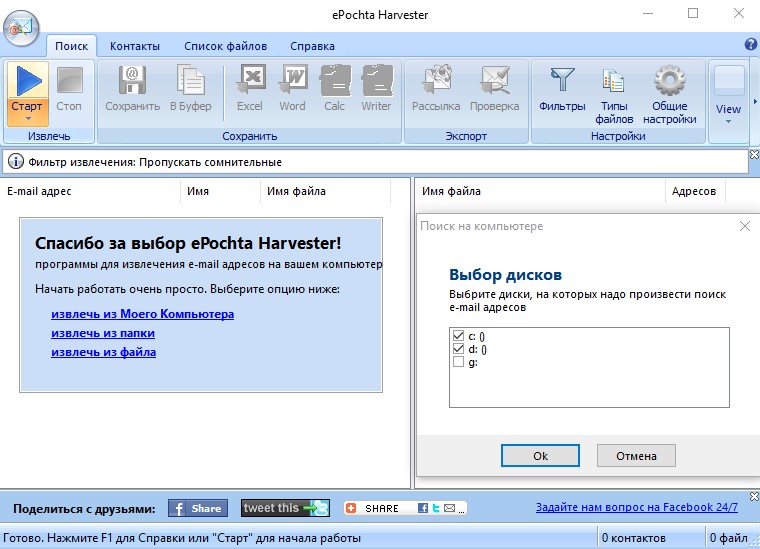This screenshot has width=760, height=549.
Task: Open Фильтры funnel icon
Action: coord(562,80)
